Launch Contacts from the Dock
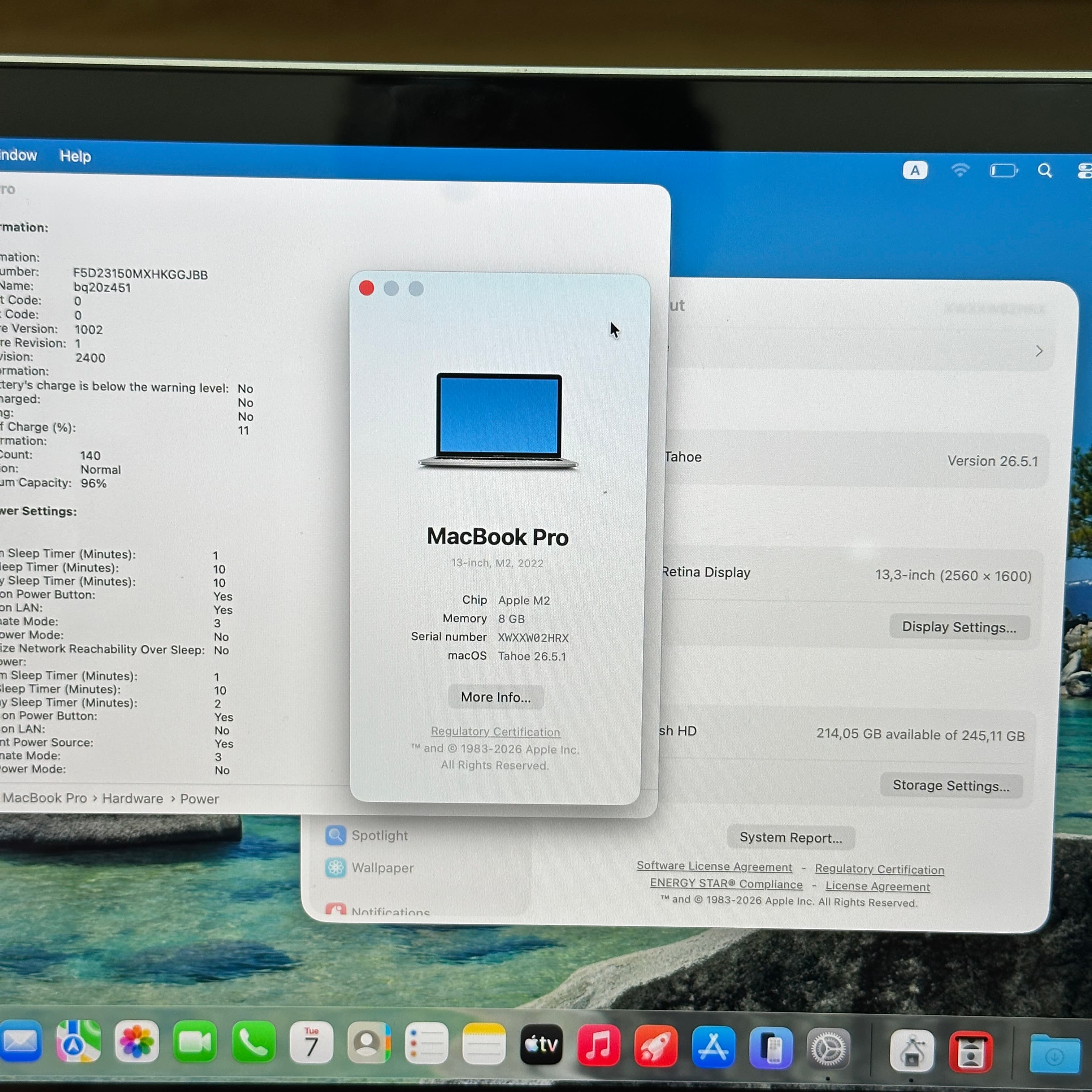1092x1092 pixels. (x=369, y=1043)
